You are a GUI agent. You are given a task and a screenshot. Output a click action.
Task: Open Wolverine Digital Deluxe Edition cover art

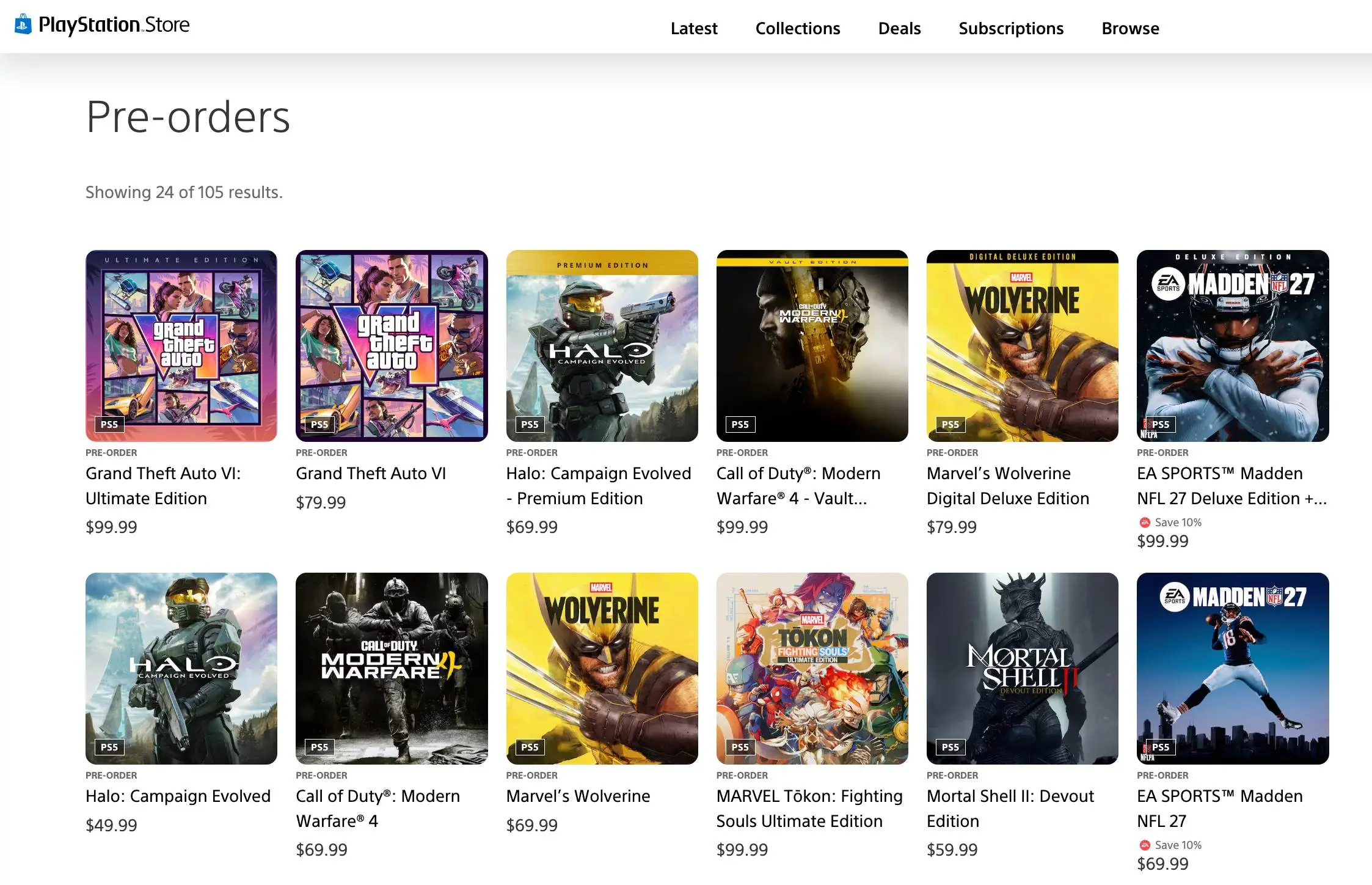1023,345
